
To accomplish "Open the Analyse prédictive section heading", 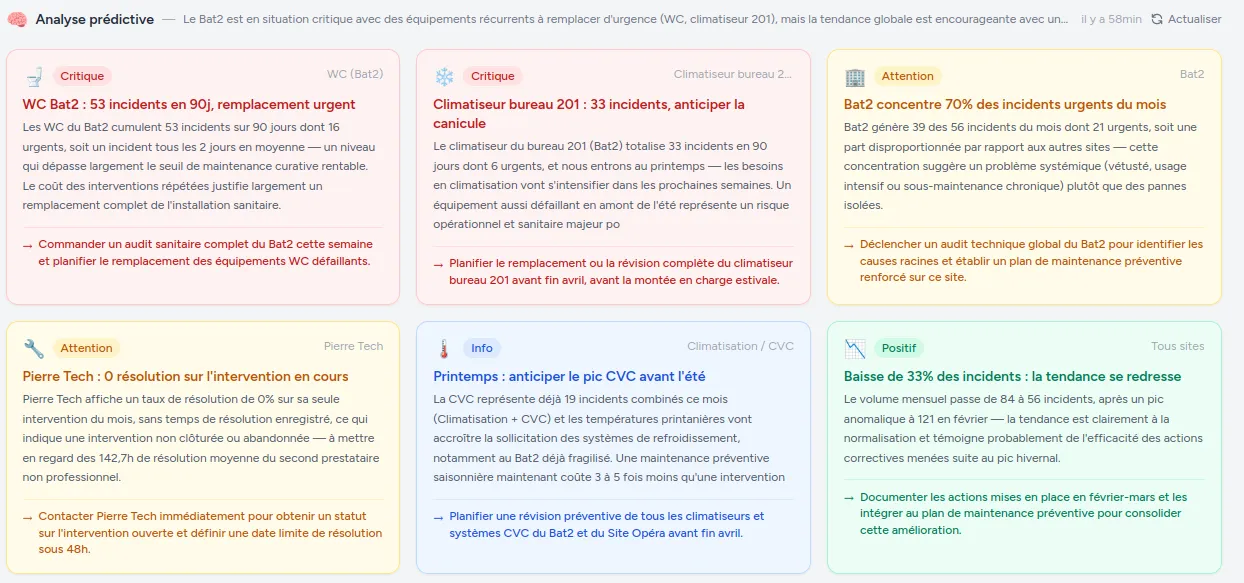I will click(95, 18).
